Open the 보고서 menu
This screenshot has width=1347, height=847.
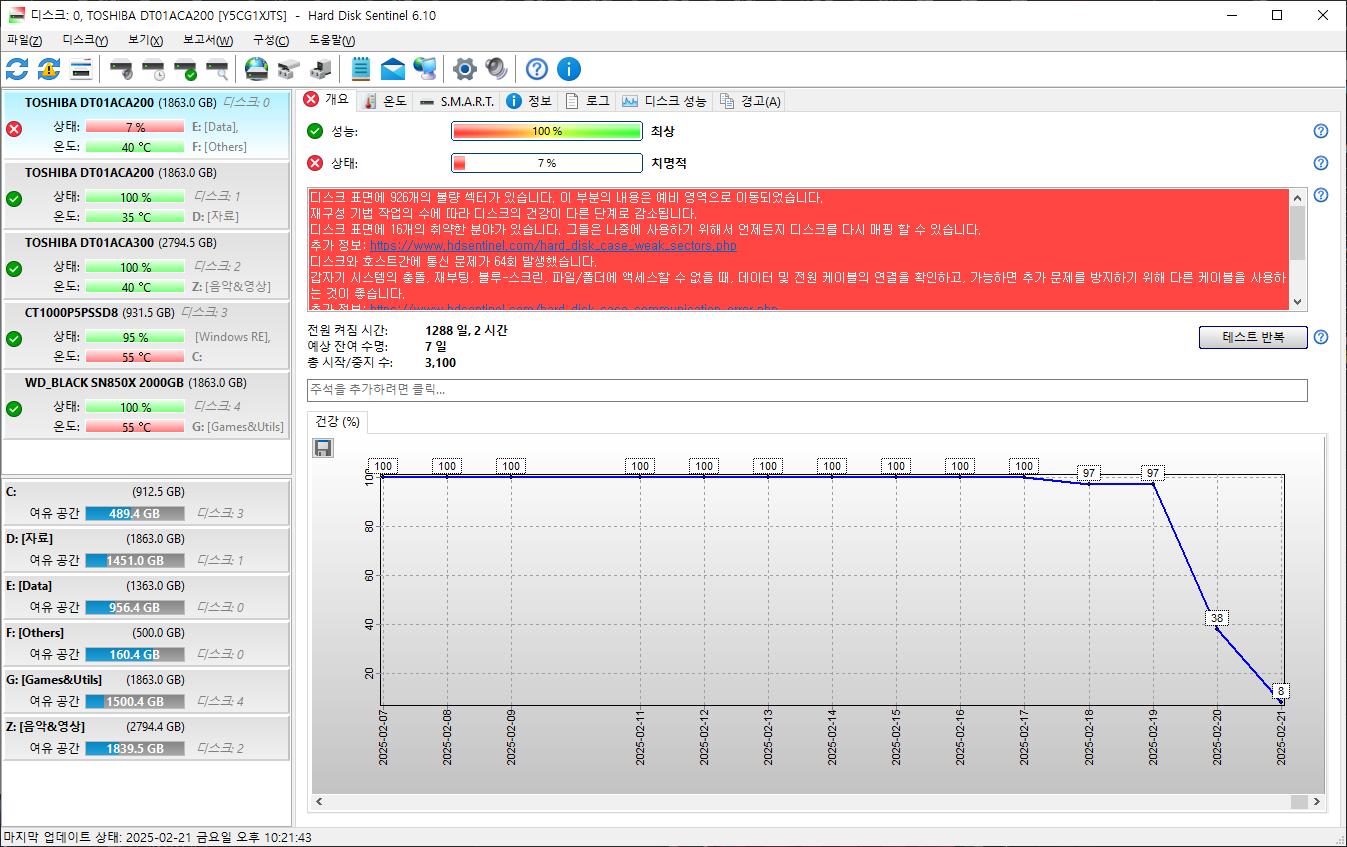click(x=208, y=40)
